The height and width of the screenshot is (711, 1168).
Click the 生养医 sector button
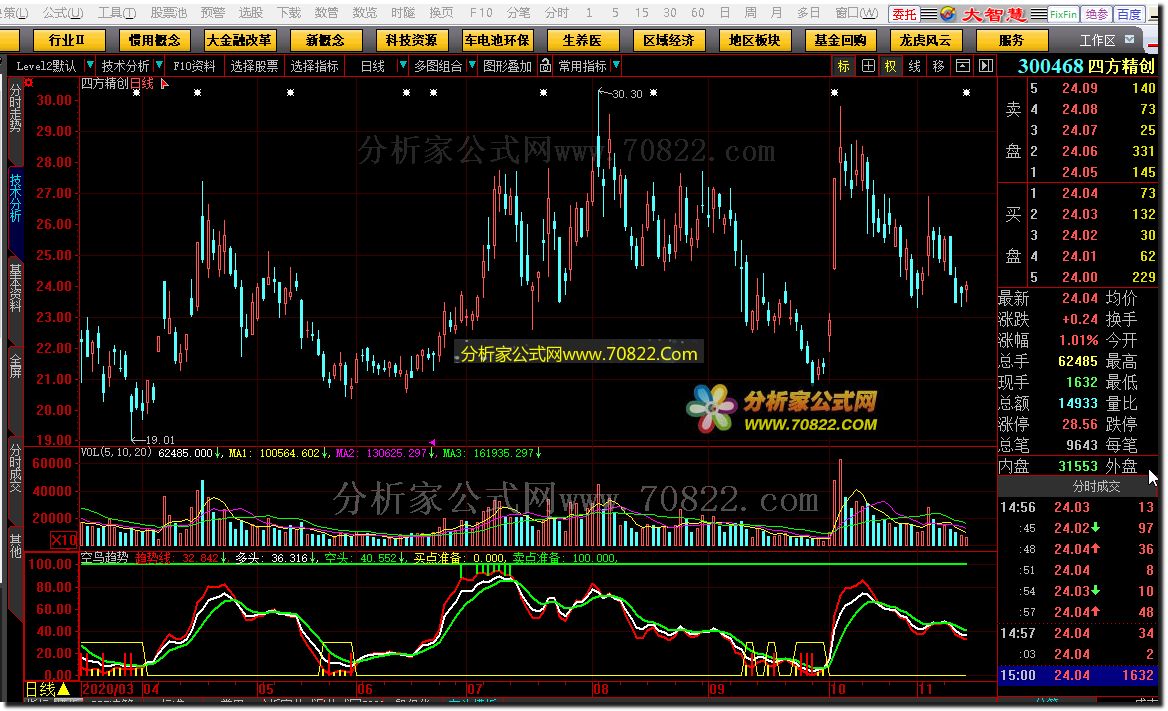click(x=582, y=40)
